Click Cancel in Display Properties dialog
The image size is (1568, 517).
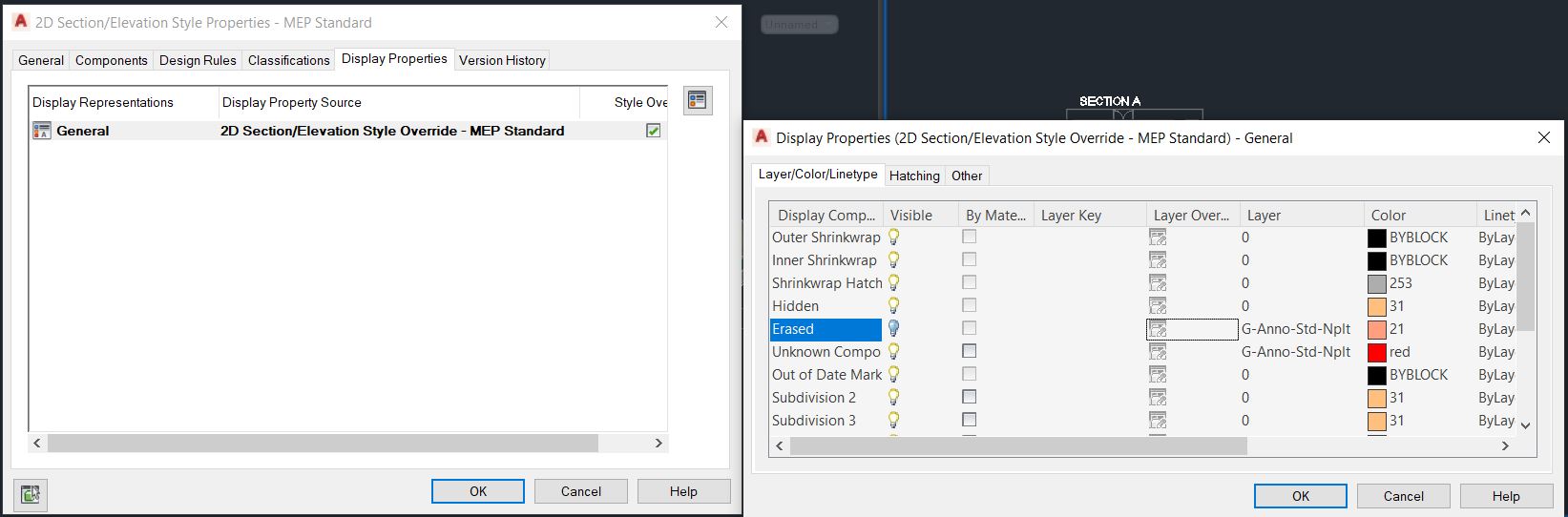[x=1404, y=496]
